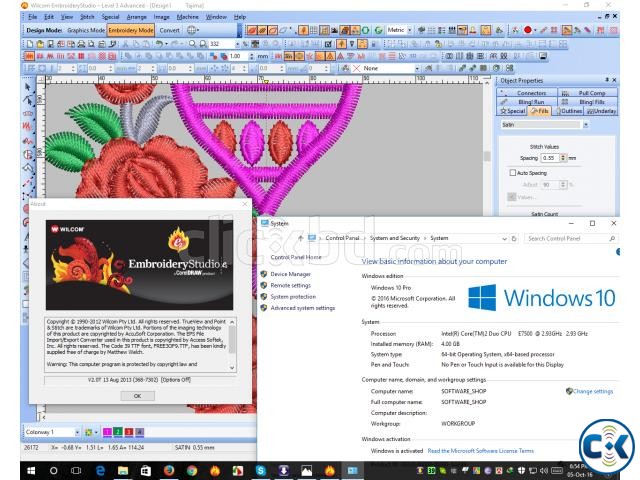Screen dimensions: 640x480
Task: Open the Stitch menu
Action: coord(87,17)
